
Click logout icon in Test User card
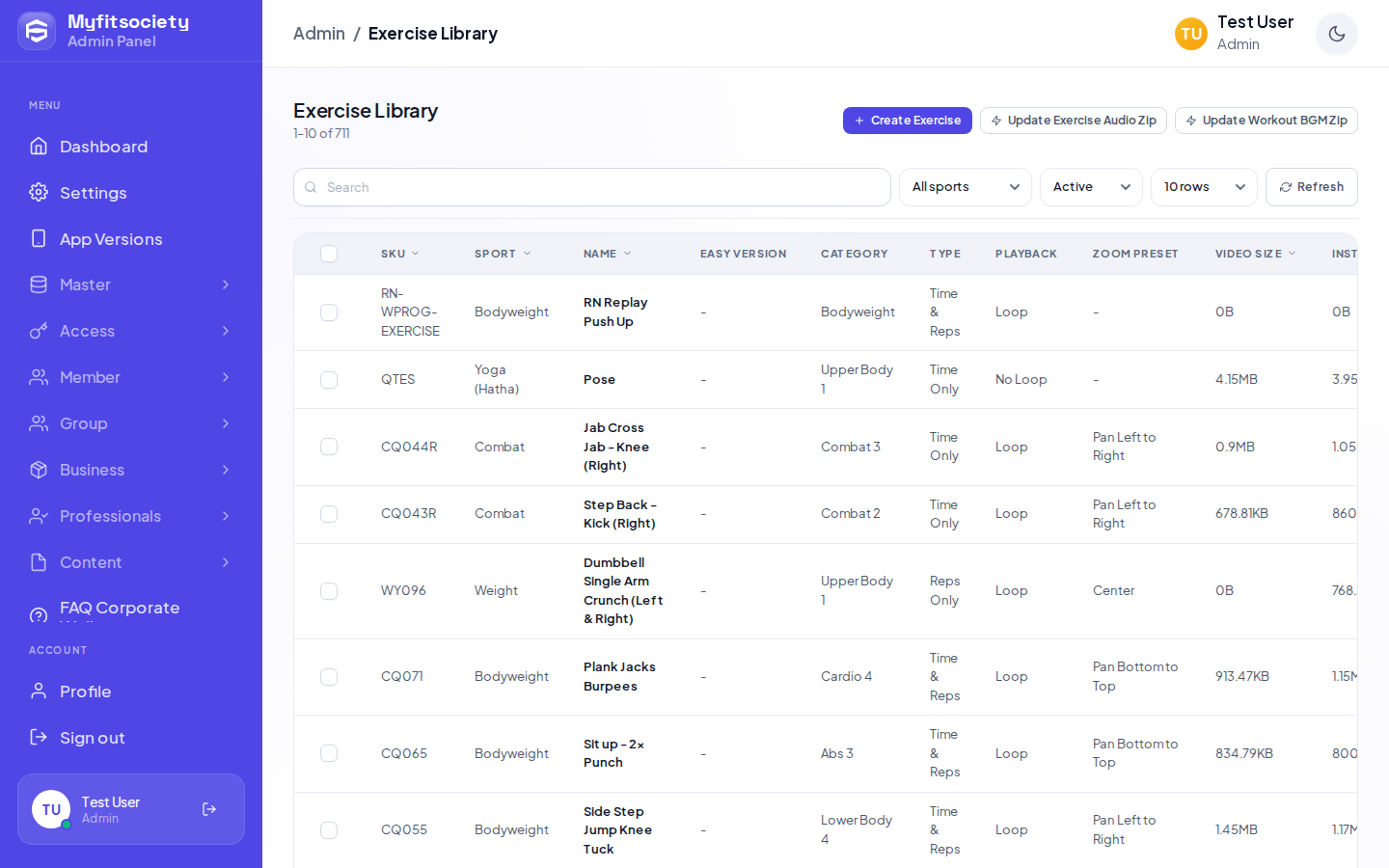[x=209, y=809]
